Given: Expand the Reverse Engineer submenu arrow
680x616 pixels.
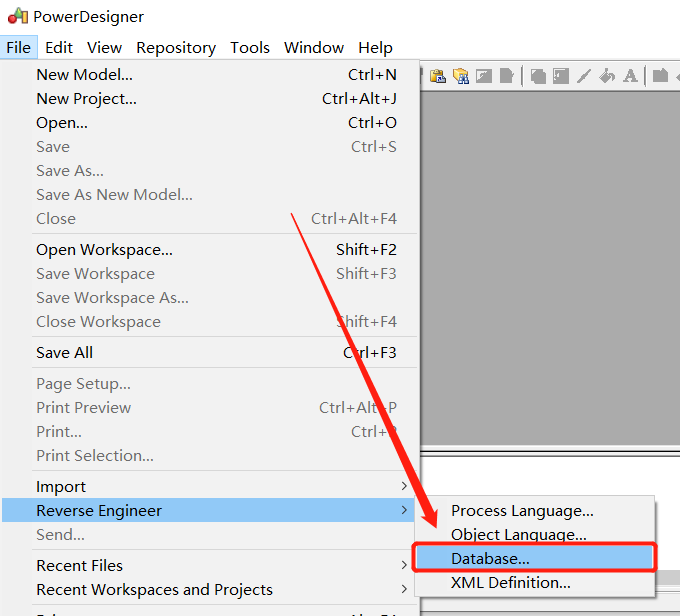Looking at the screenshot, I should coord(404,510).
